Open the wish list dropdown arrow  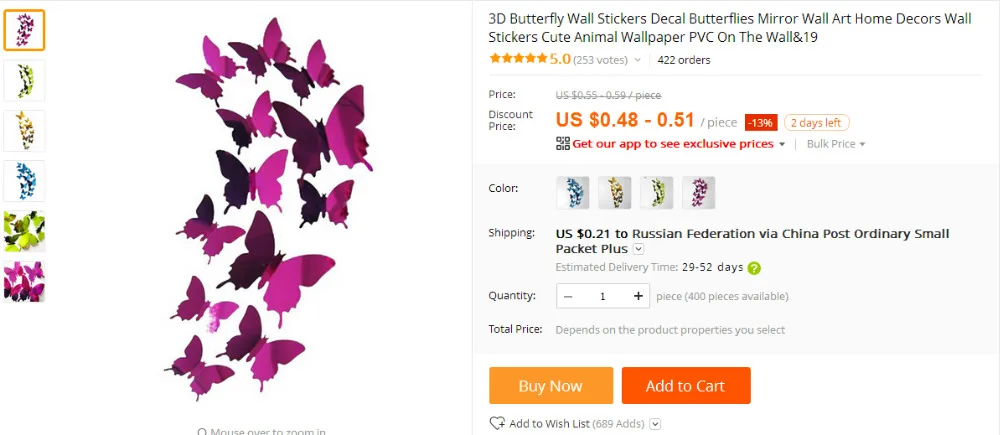click(x=655, y=424)
